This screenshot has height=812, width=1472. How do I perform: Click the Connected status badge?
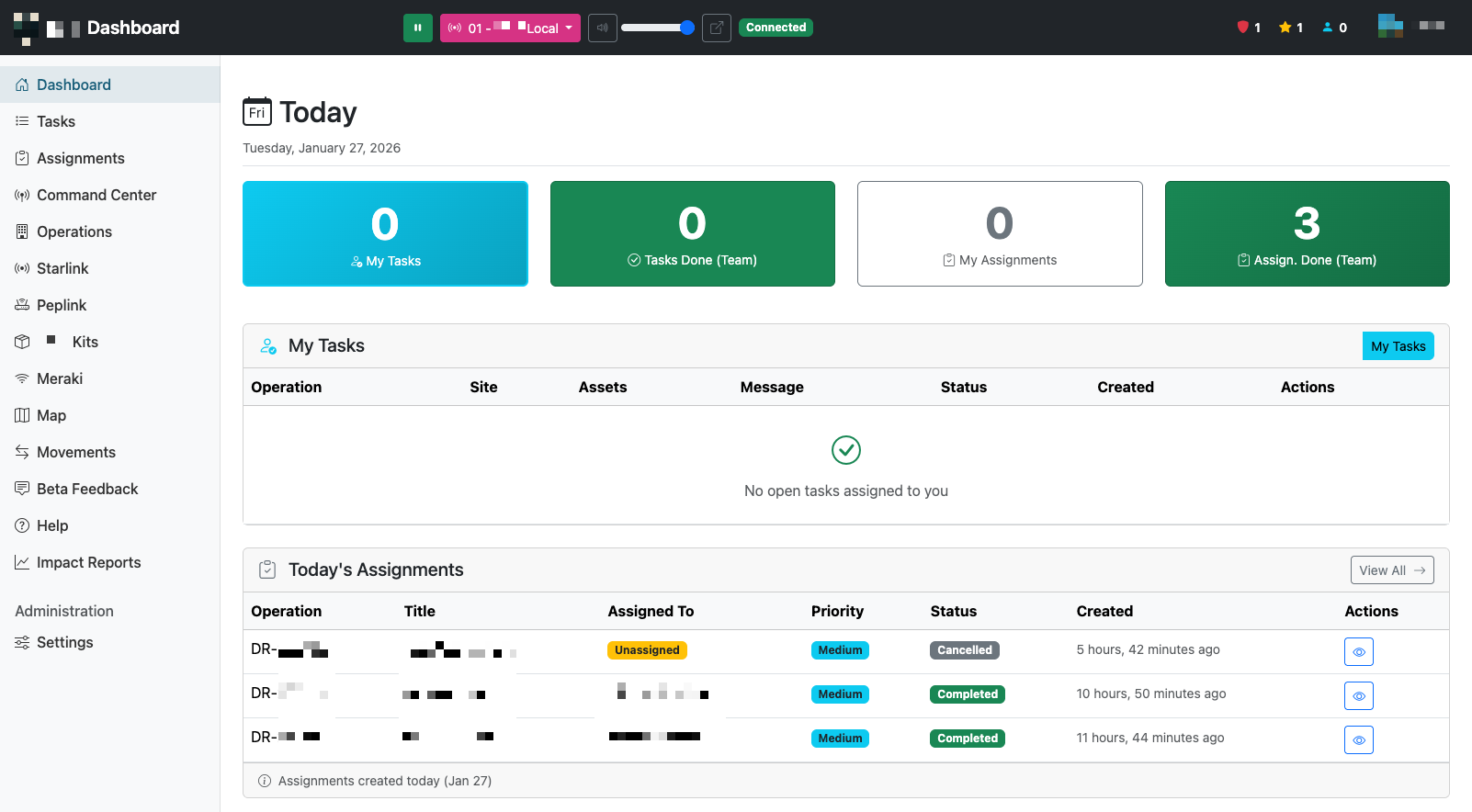pyautogui.click(x=776, y=28)
